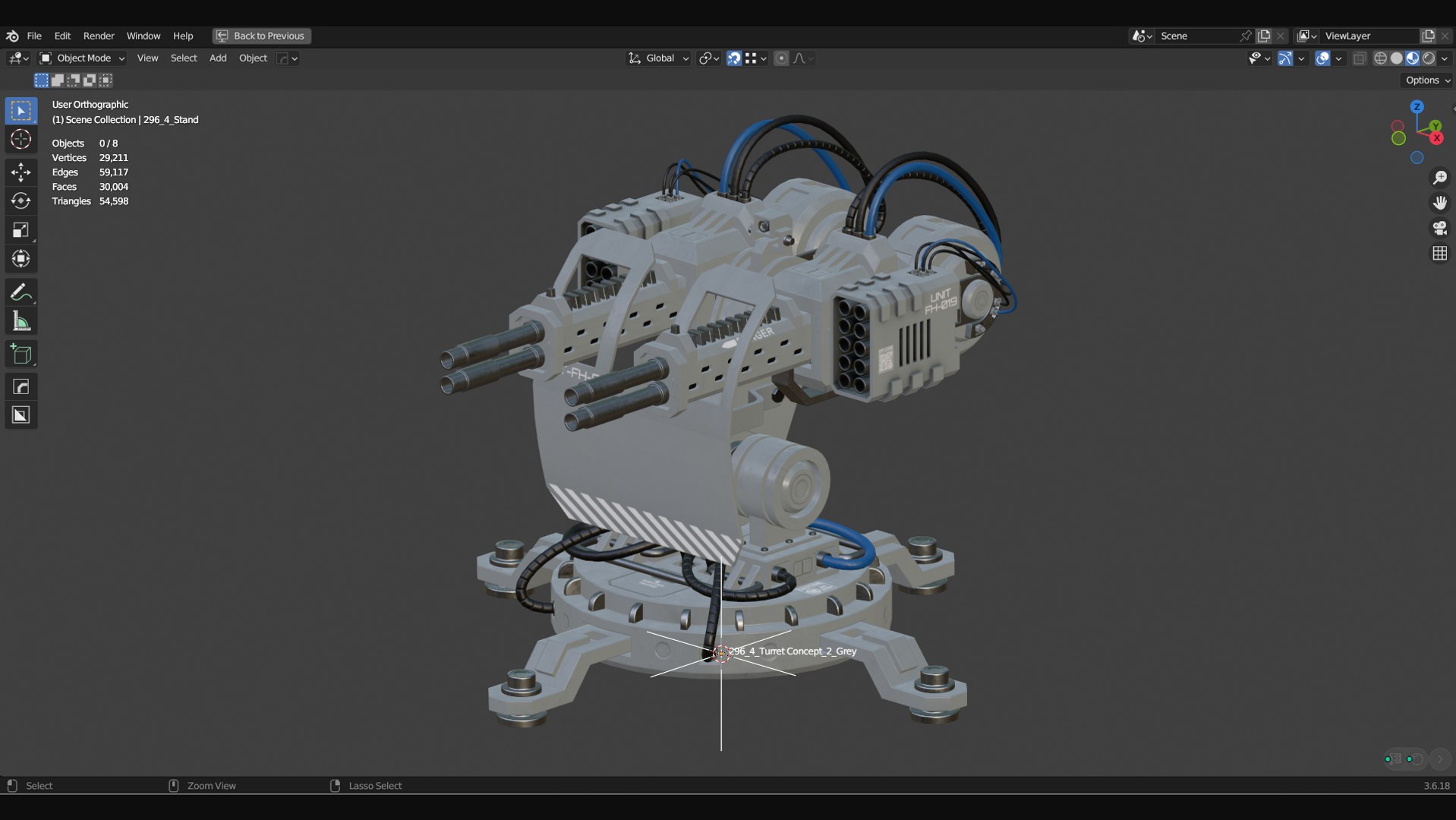Screen dimensions: 1456x820
Task: Open viewport shading options arrow
Action: coord(1445,58)
